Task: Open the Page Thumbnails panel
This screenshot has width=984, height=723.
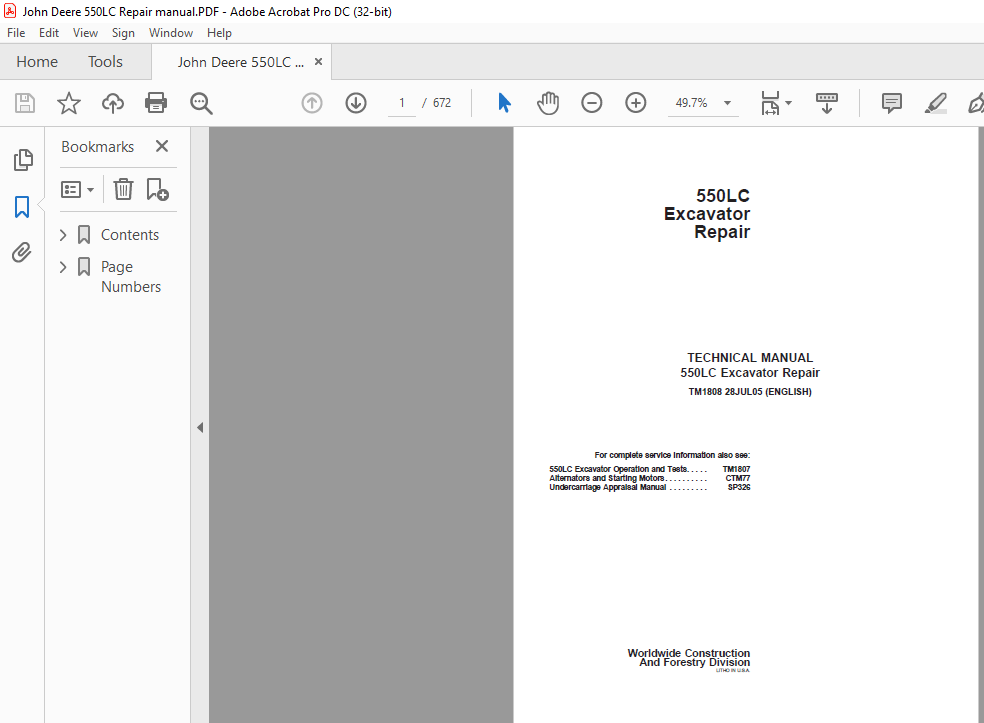Action: 23,159
